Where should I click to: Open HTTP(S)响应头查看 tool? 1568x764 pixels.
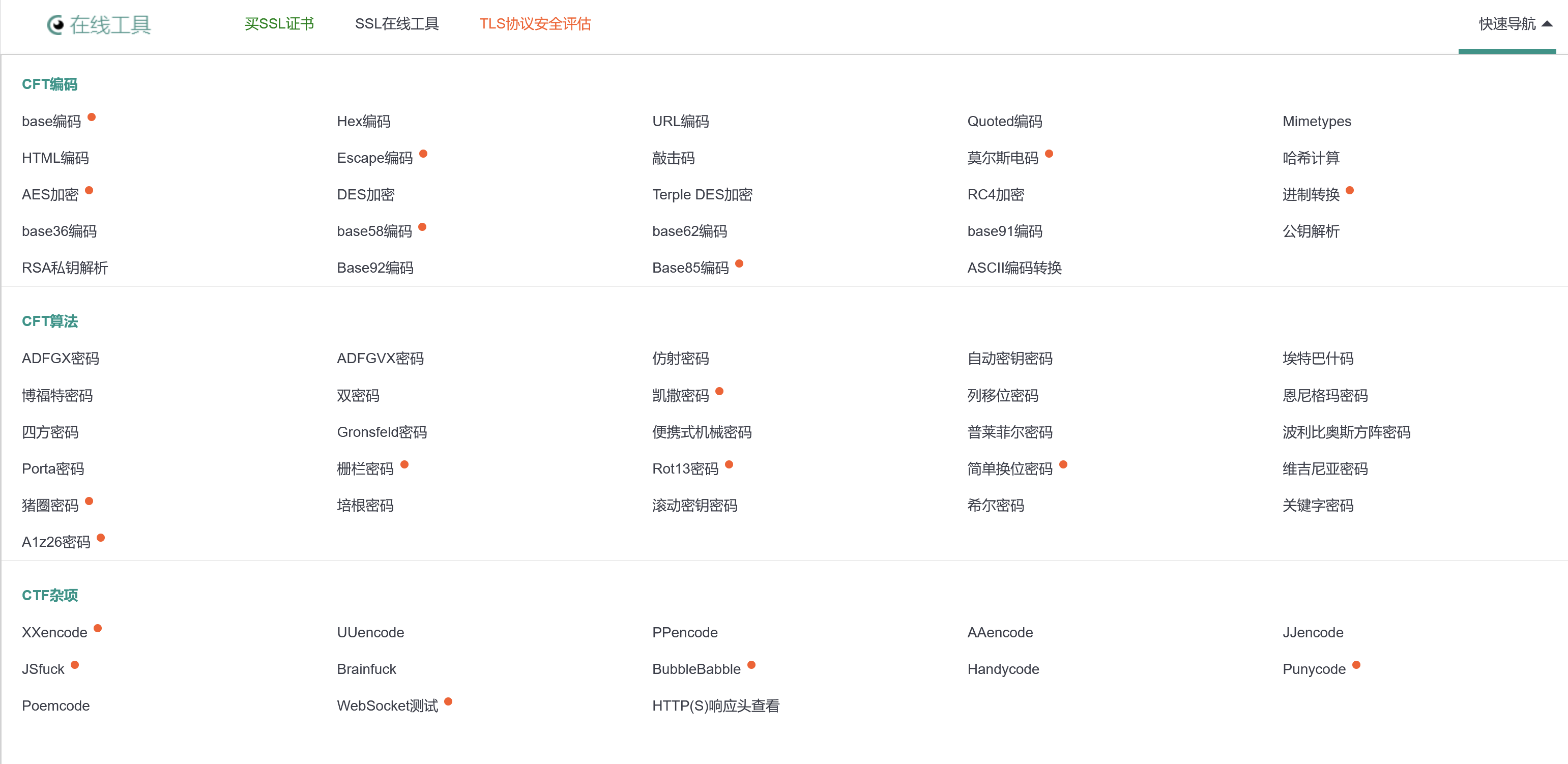pos(715,706)
